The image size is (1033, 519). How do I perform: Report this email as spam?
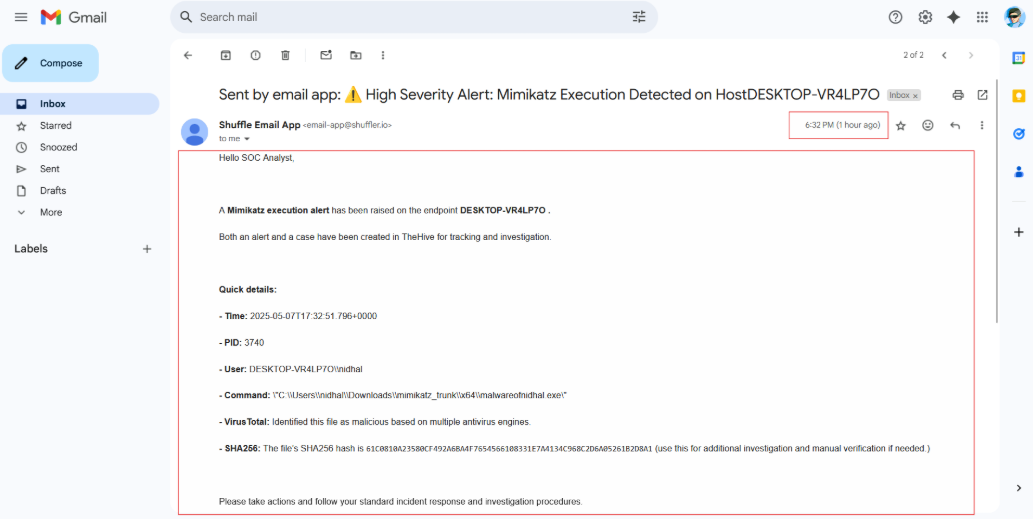(x=255, y=55)
